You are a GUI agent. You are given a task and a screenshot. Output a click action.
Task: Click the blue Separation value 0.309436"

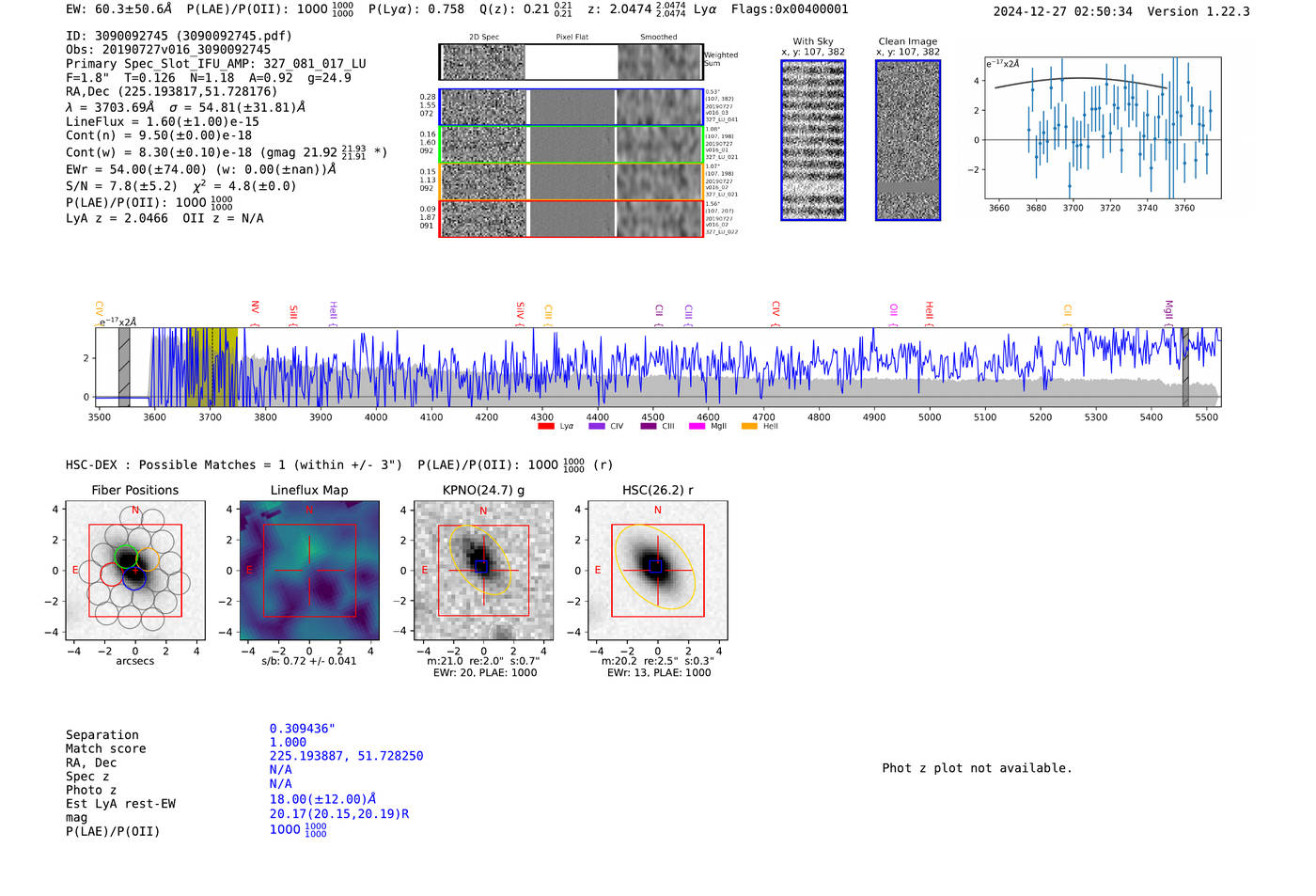click(303, 729)
